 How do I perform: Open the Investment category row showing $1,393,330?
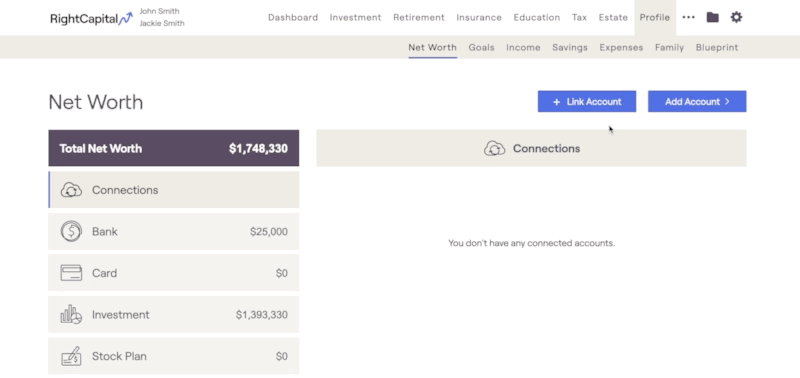(x=173, y=314)
